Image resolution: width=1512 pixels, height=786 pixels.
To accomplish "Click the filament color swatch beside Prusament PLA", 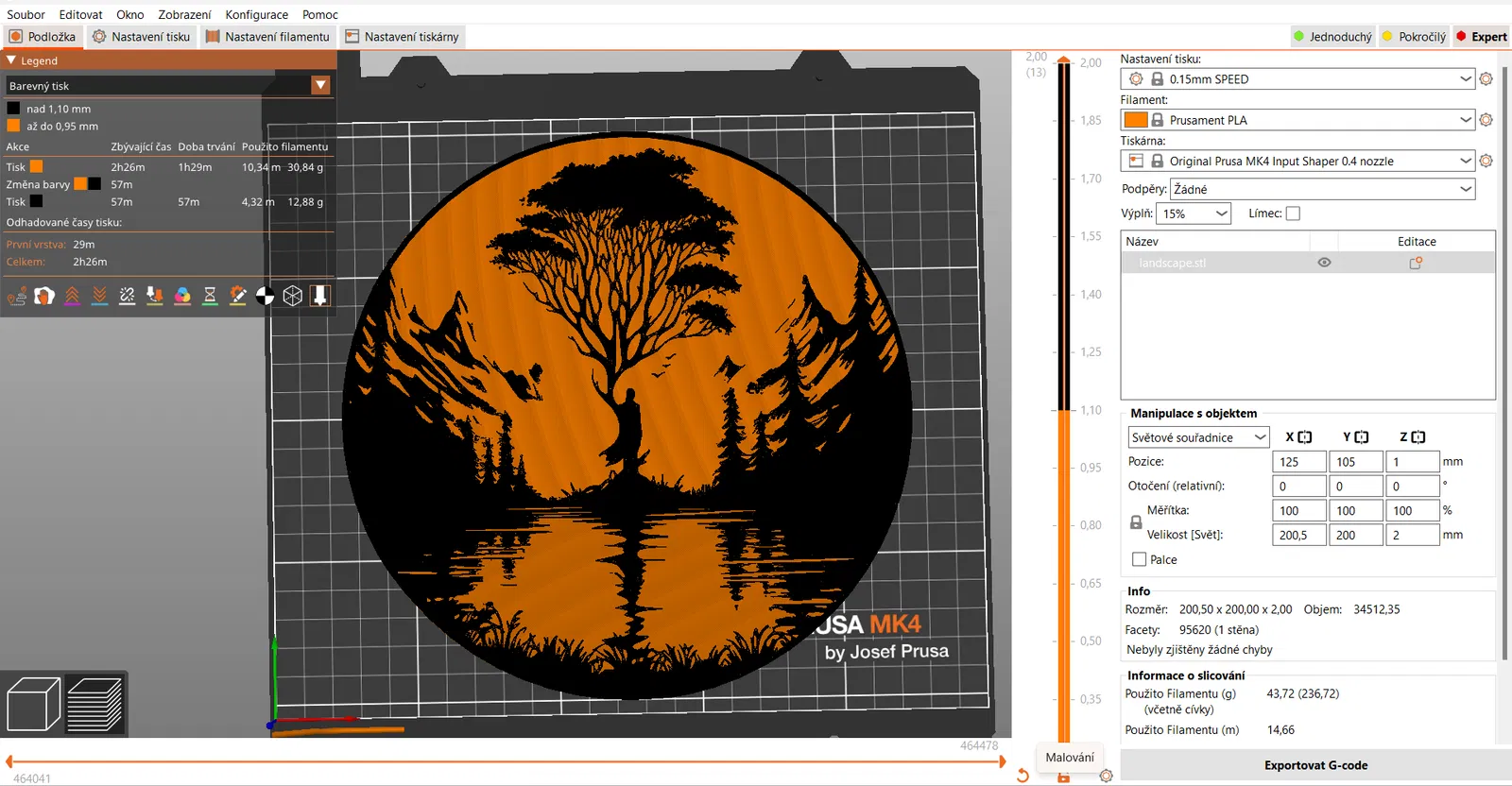I will [1136, 120].
